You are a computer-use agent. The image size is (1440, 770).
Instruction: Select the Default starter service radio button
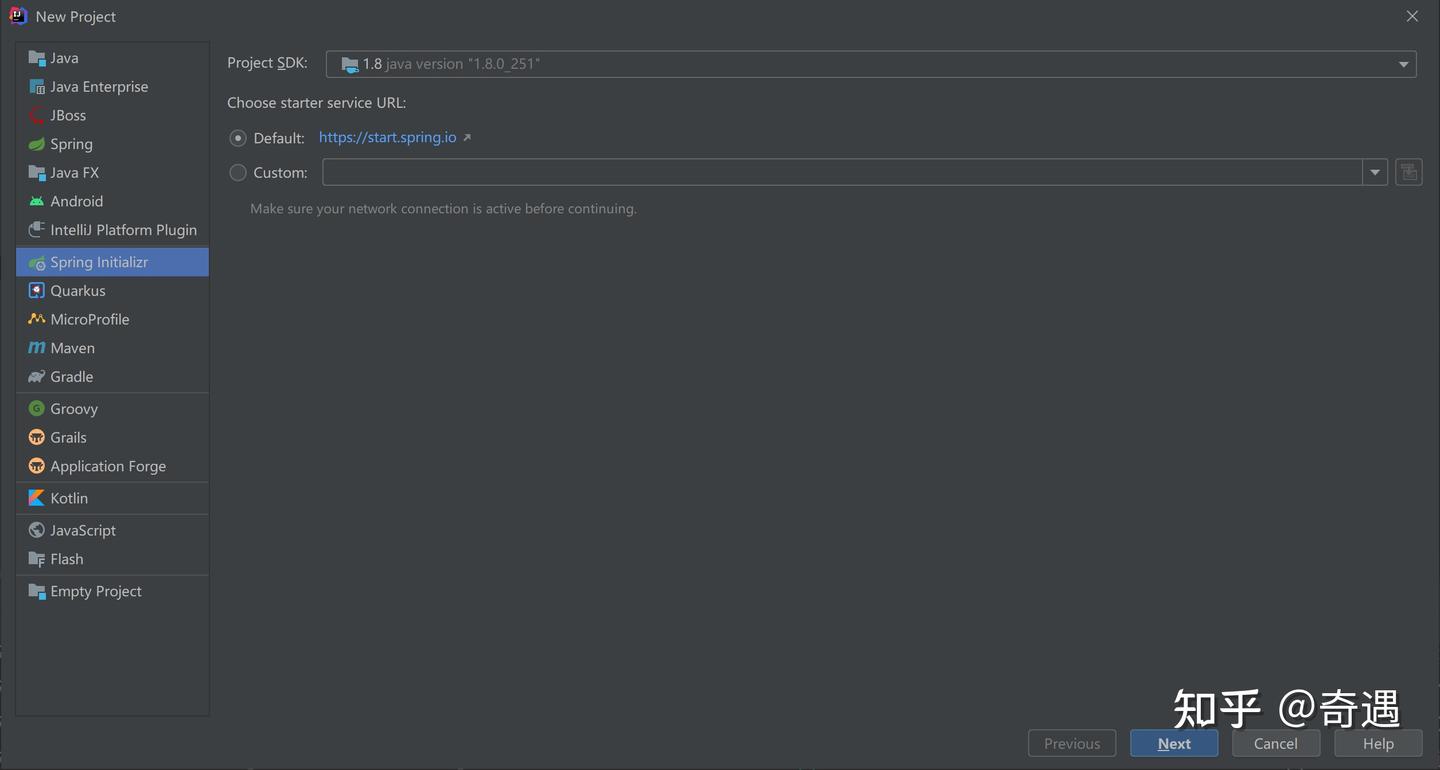point(238,137)
